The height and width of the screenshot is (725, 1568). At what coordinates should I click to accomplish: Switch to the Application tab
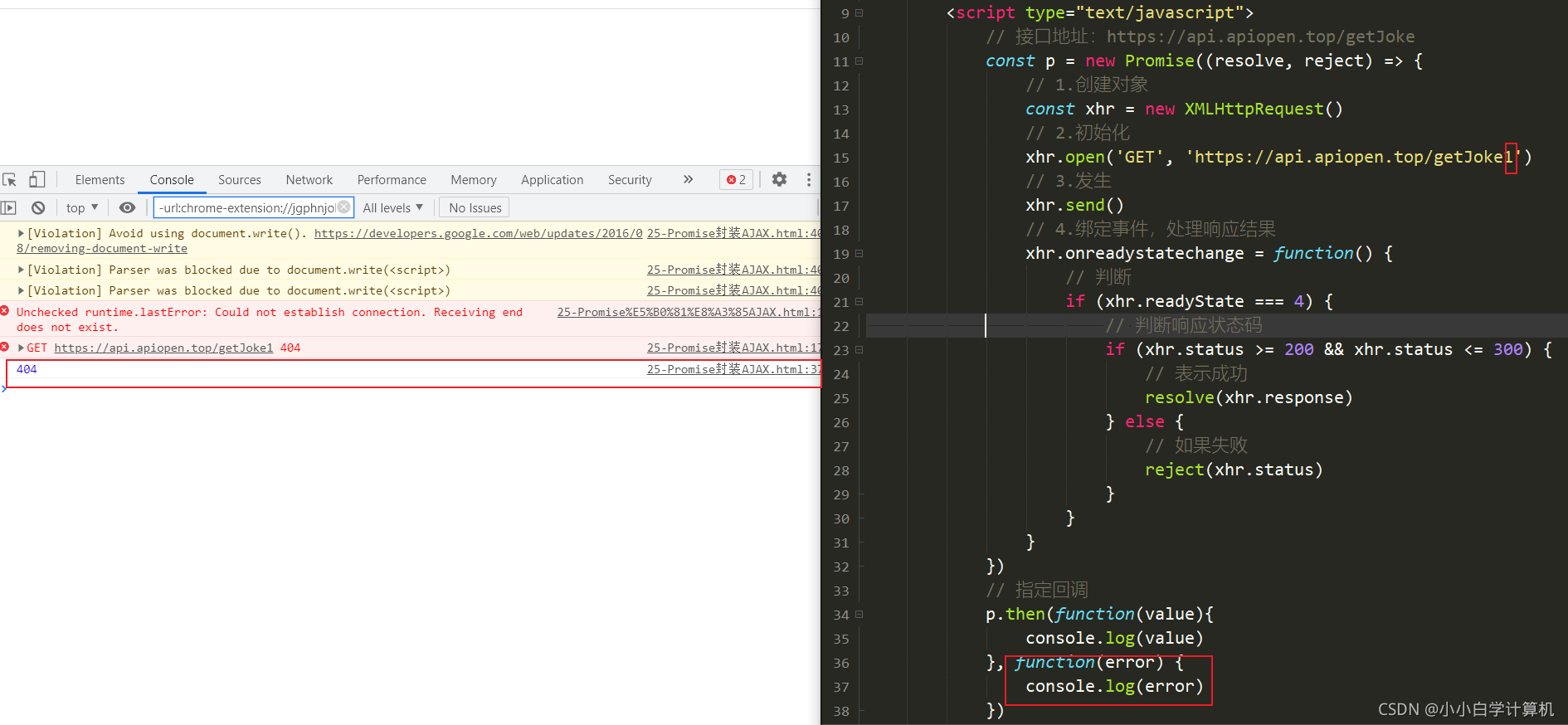pos(552,179)
